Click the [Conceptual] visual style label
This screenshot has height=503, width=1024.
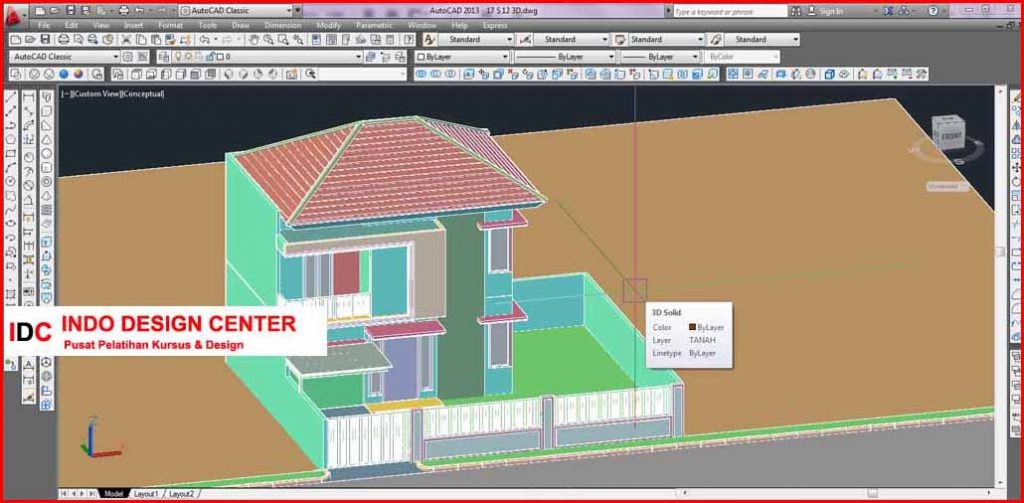pos(142,94)
